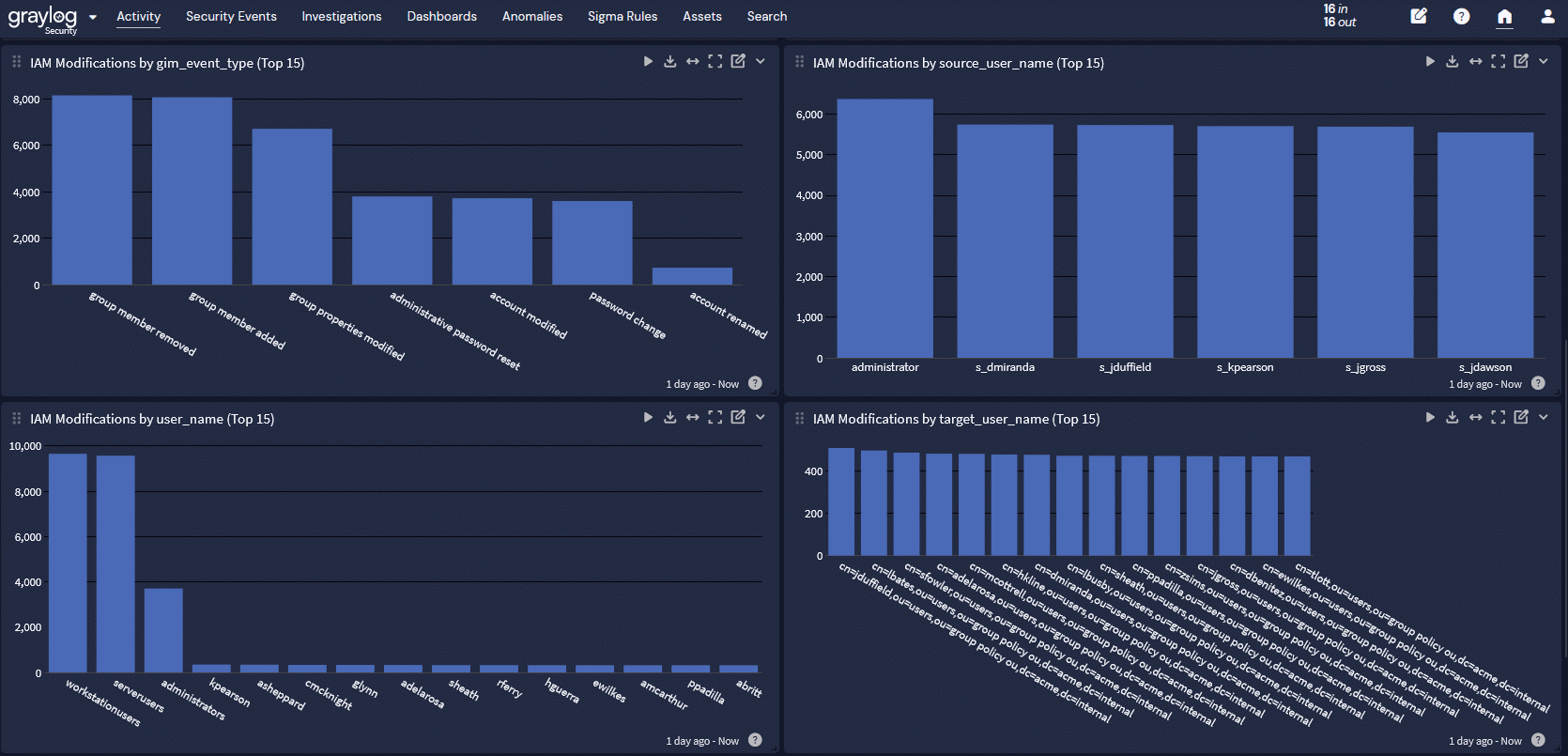Toggle width of source_user_name widget

[x=1475, y=62]
